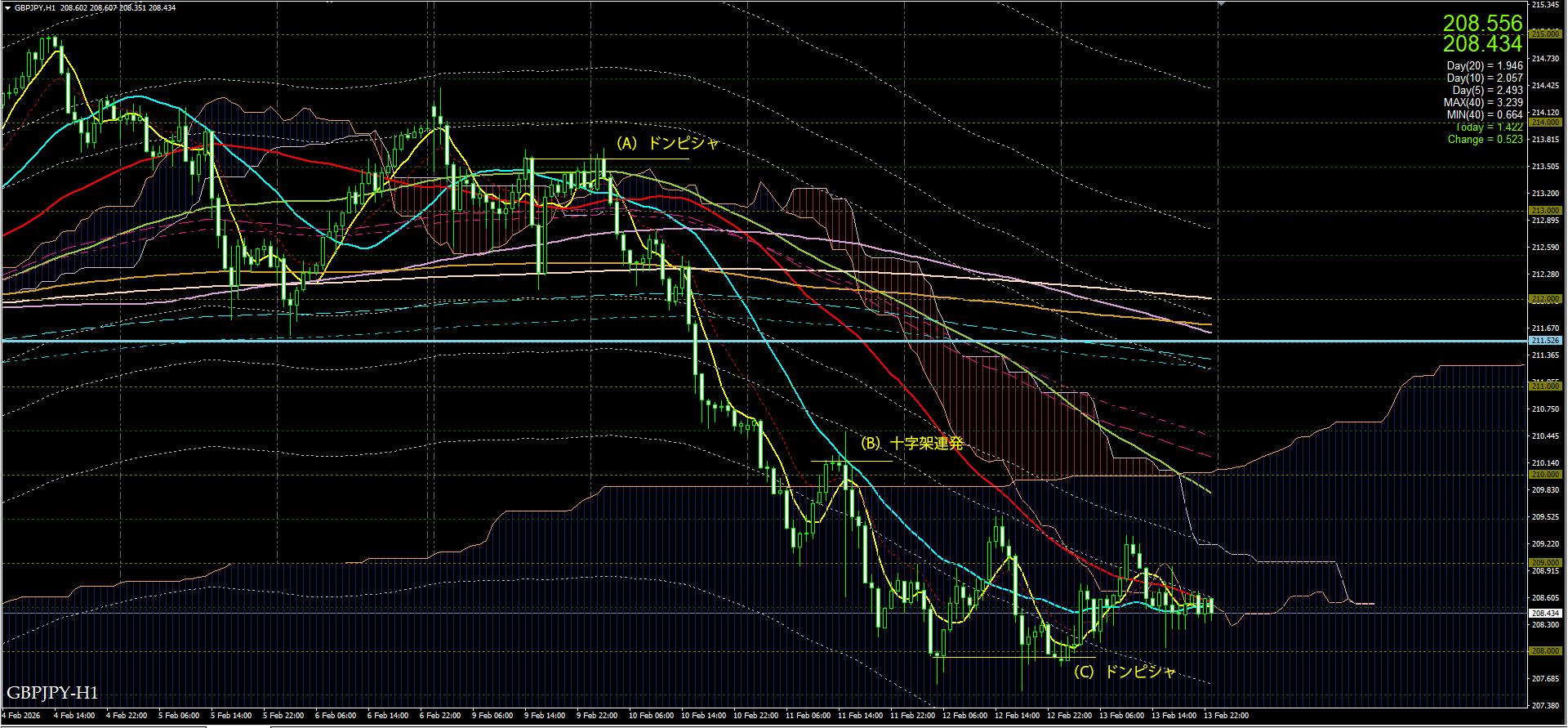The width and height of the screenshot is (1568, 728).
Task: Click the Day(20) = 1.946 range text
Action: (x=1484, y=66)
